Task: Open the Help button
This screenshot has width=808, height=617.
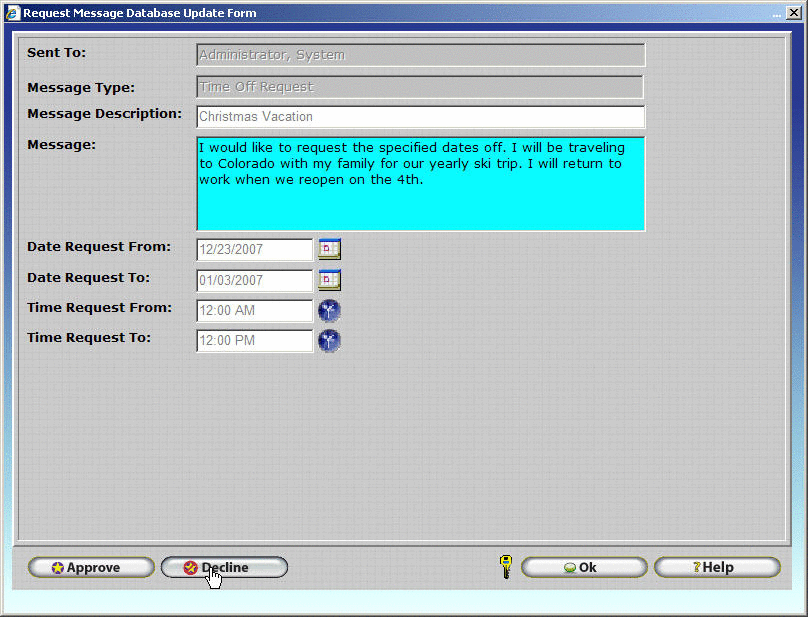Action: 717,568
